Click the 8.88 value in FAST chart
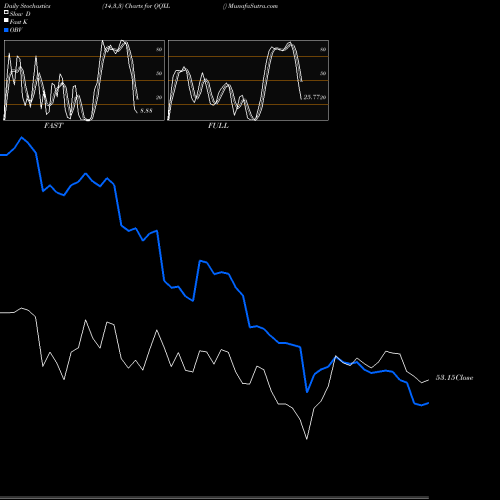Image resolution: width=500 pixels, height=500 pixels. click(146, 110)
